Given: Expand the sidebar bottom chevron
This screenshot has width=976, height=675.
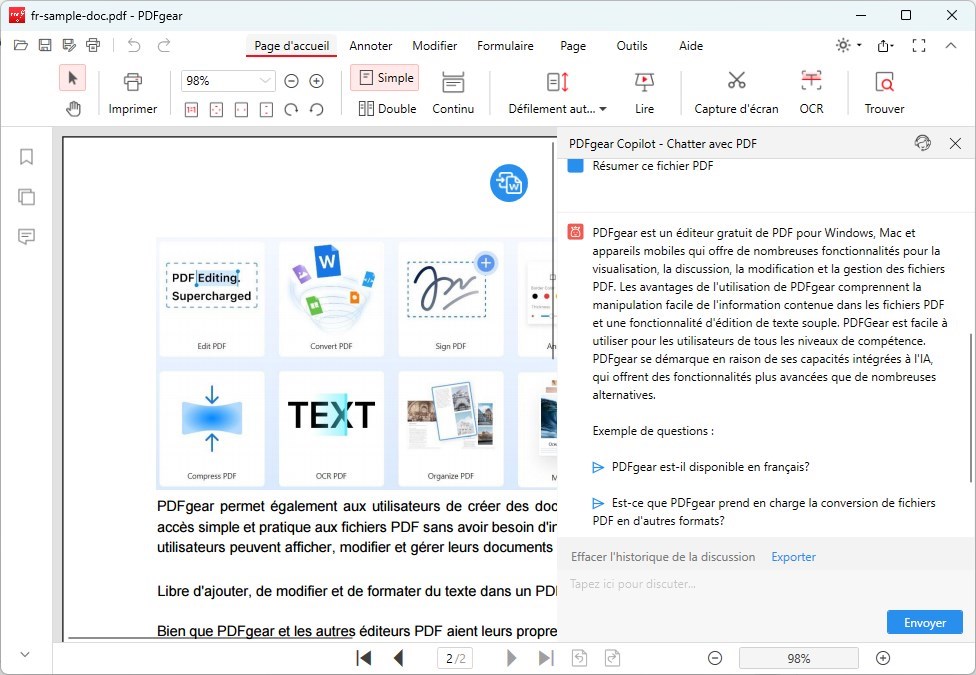Looking at the screenshot, I should click(x=25, y=654).
